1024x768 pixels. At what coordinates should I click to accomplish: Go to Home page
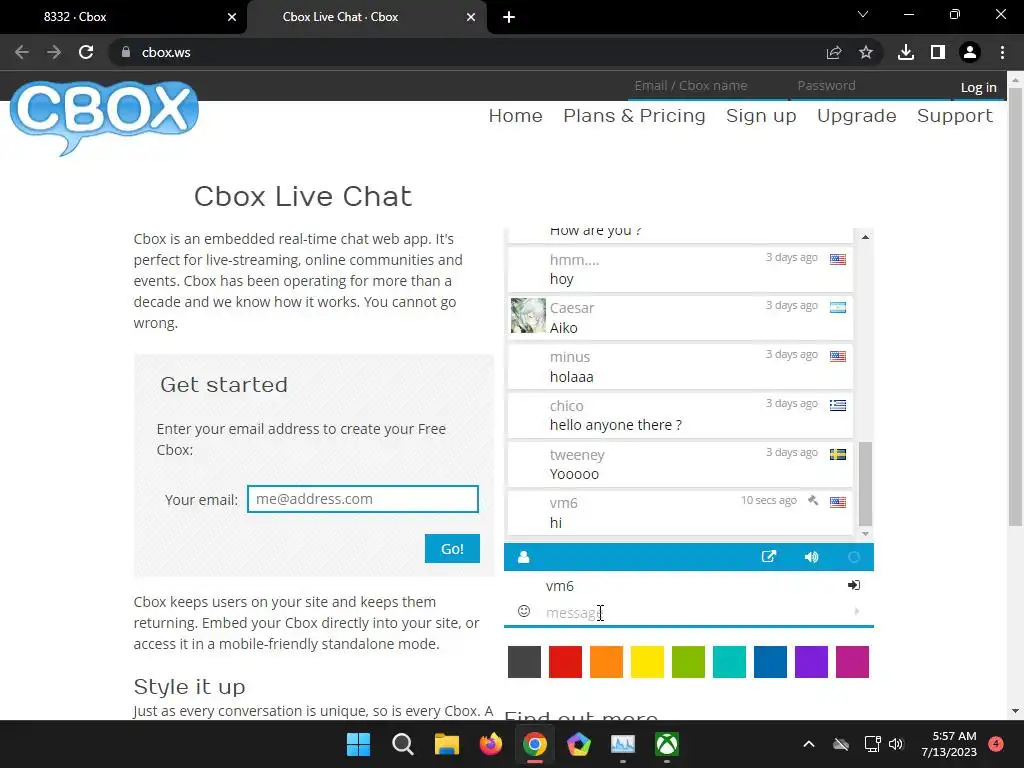[x=515, y=116]
